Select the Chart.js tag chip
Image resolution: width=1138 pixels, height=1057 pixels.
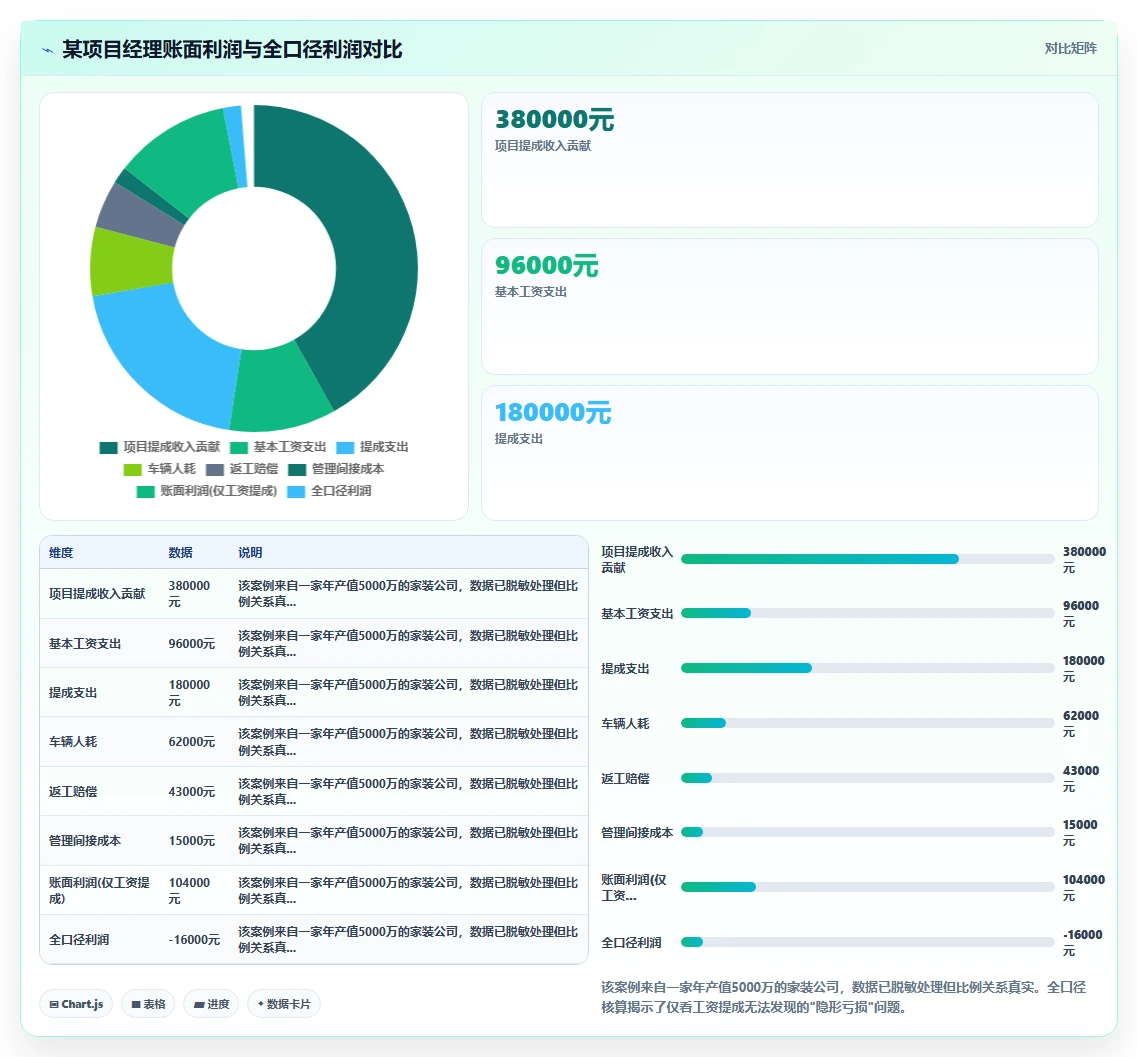coord(76,1004)
